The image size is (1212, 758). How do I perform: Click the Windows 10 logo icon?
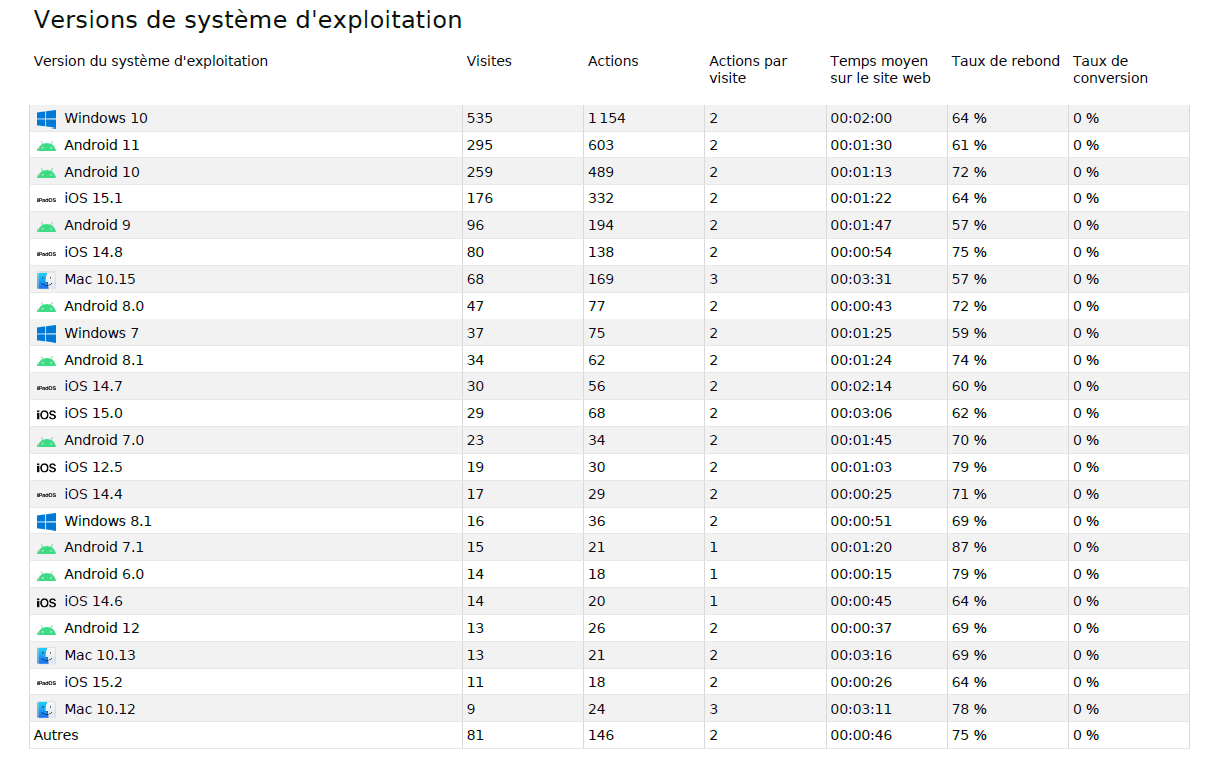pyautogui.click(x=46, y=119)
